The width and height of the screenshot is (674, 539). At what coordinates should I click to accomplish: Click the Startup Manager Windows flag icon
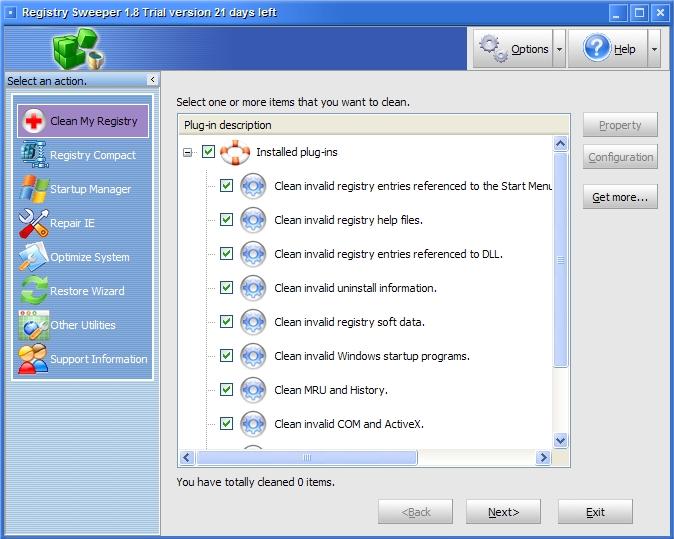33,189
